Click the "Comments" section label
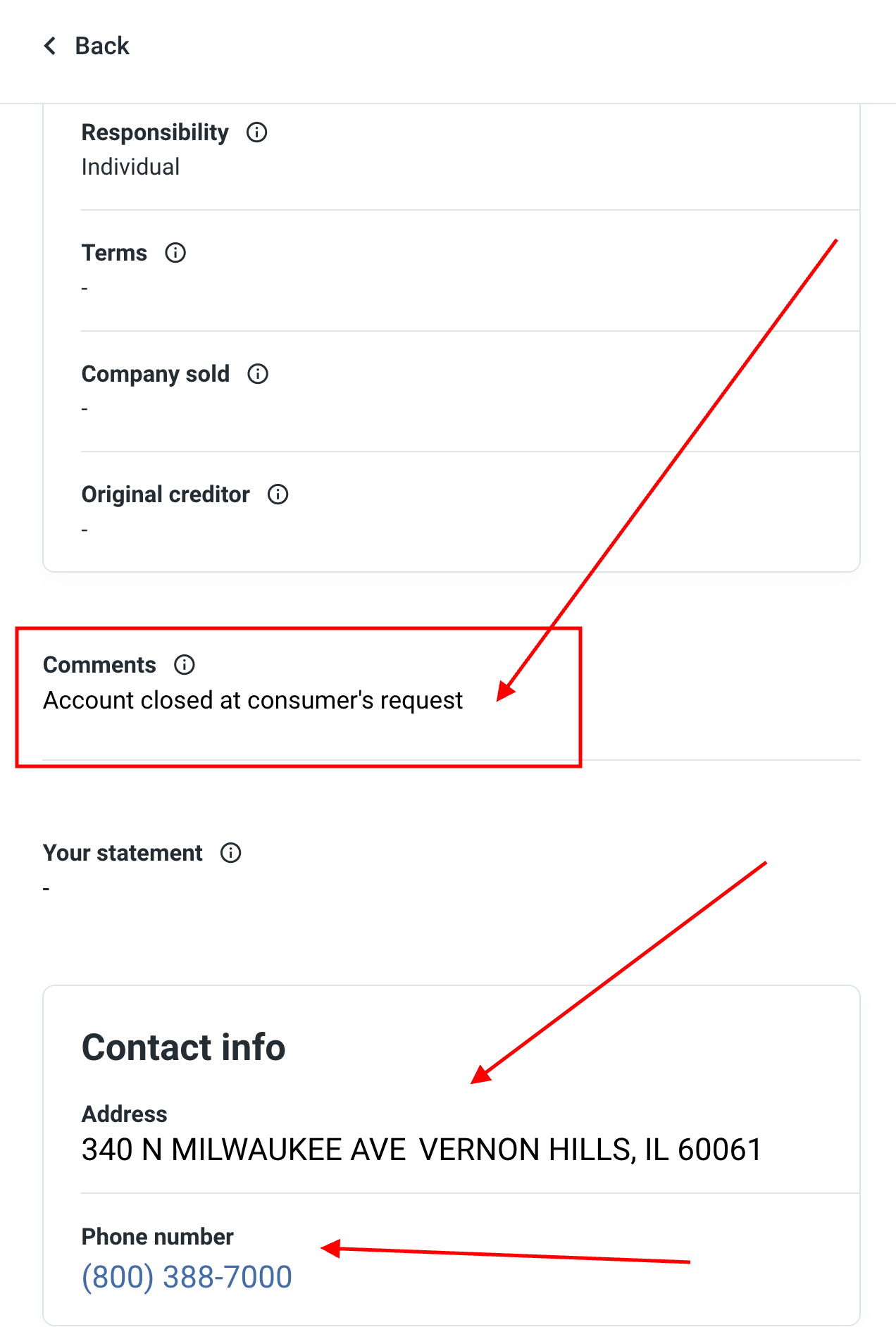 pos(99,665)
